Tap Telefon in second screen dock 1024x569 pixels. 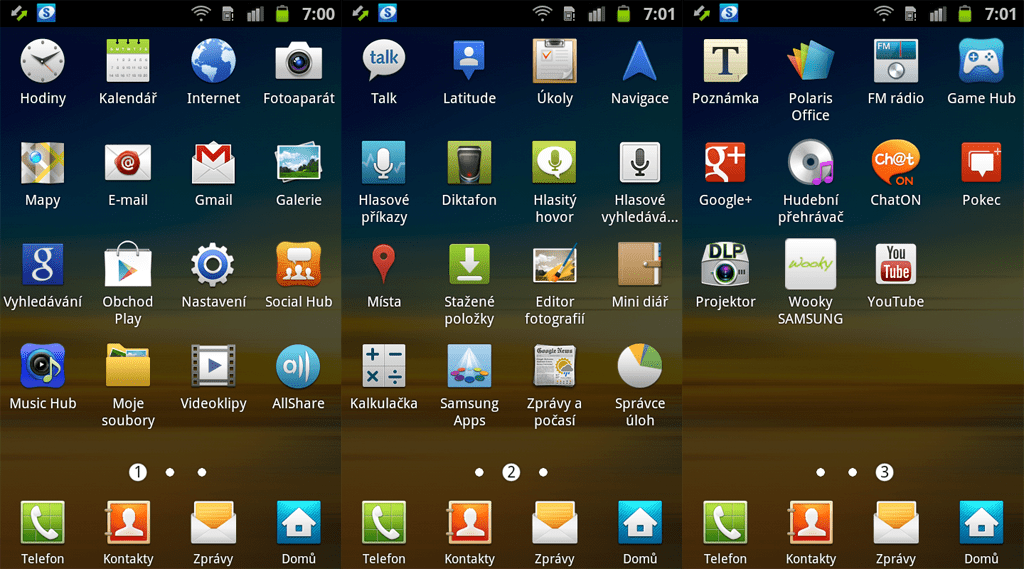tap(384, 523)
